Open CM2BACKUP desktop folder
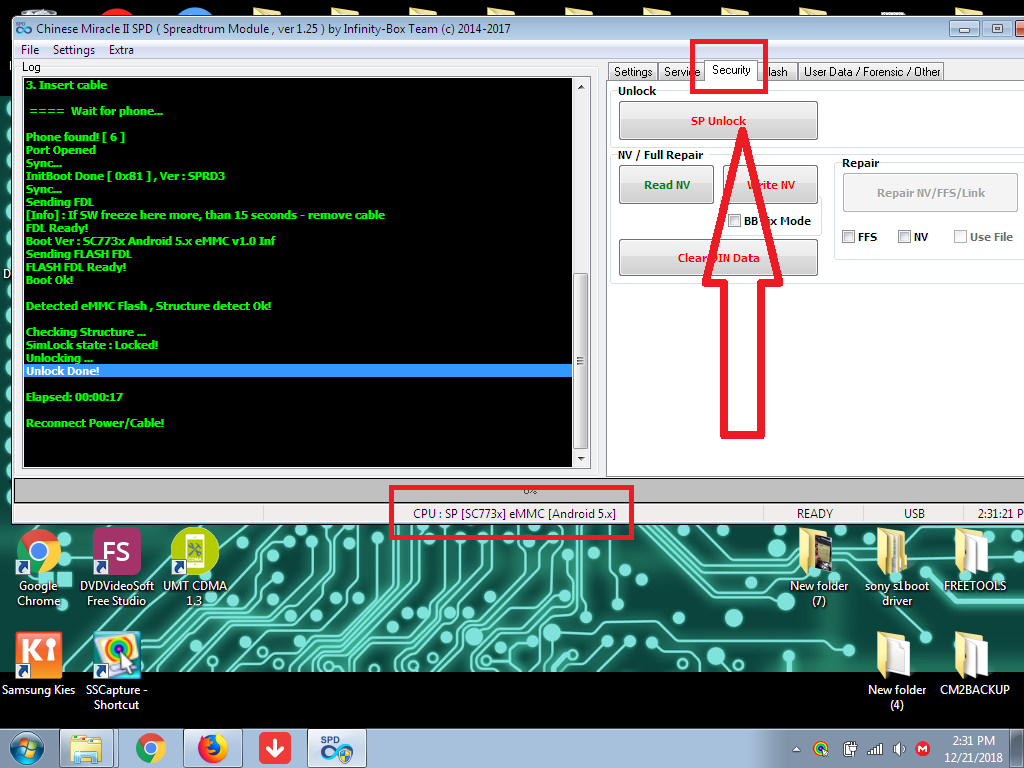This screenshot has height=768, width=1024. pos(974,664)
